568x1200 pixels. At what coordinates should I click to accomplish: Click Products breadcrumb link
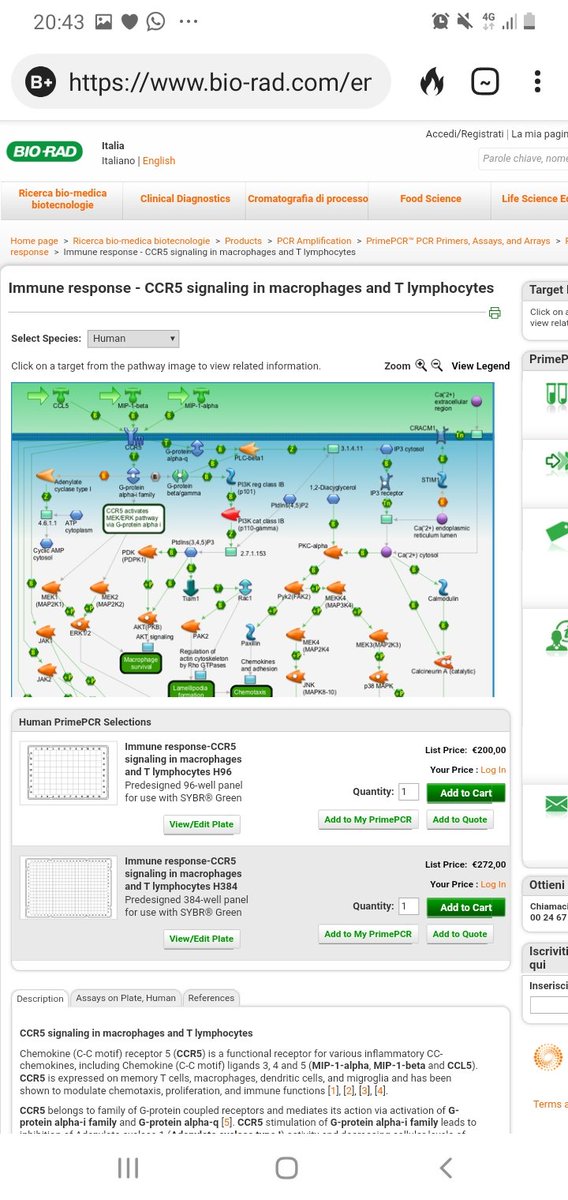tap(243, 241)
